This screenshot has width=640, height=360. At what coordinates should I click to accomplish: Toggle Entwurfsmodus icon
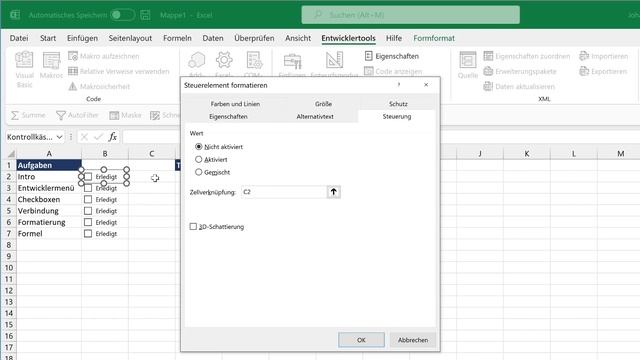click(x=334, y=60)
